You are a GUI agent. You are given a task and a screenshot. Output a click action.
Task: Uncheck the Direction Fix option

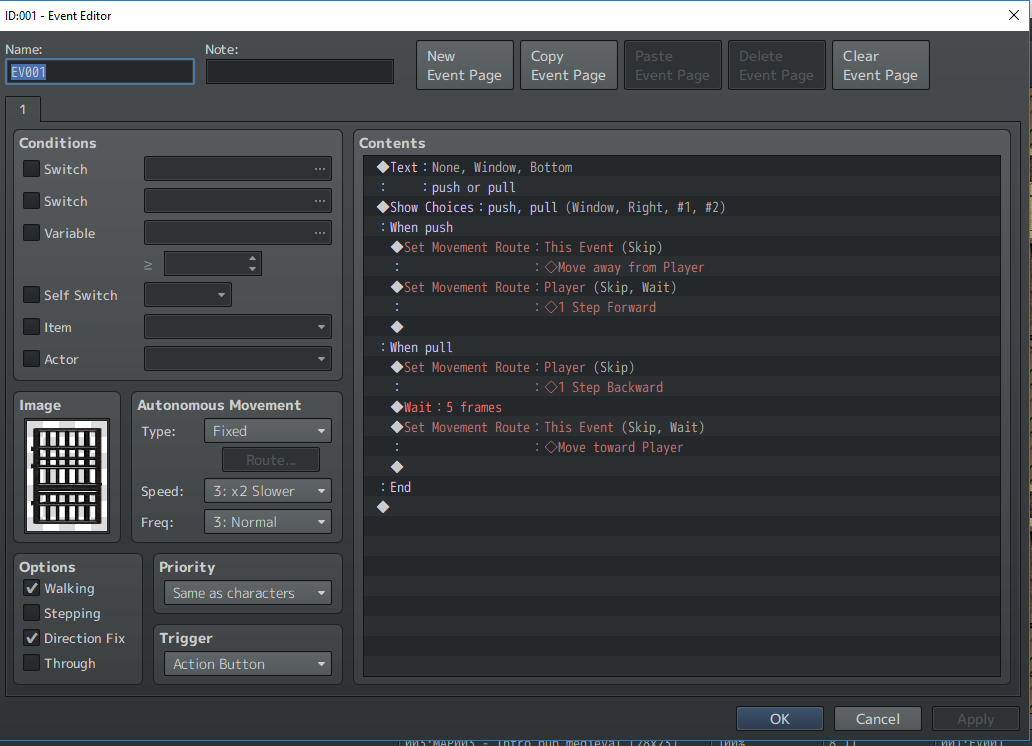tap(31, 638)
